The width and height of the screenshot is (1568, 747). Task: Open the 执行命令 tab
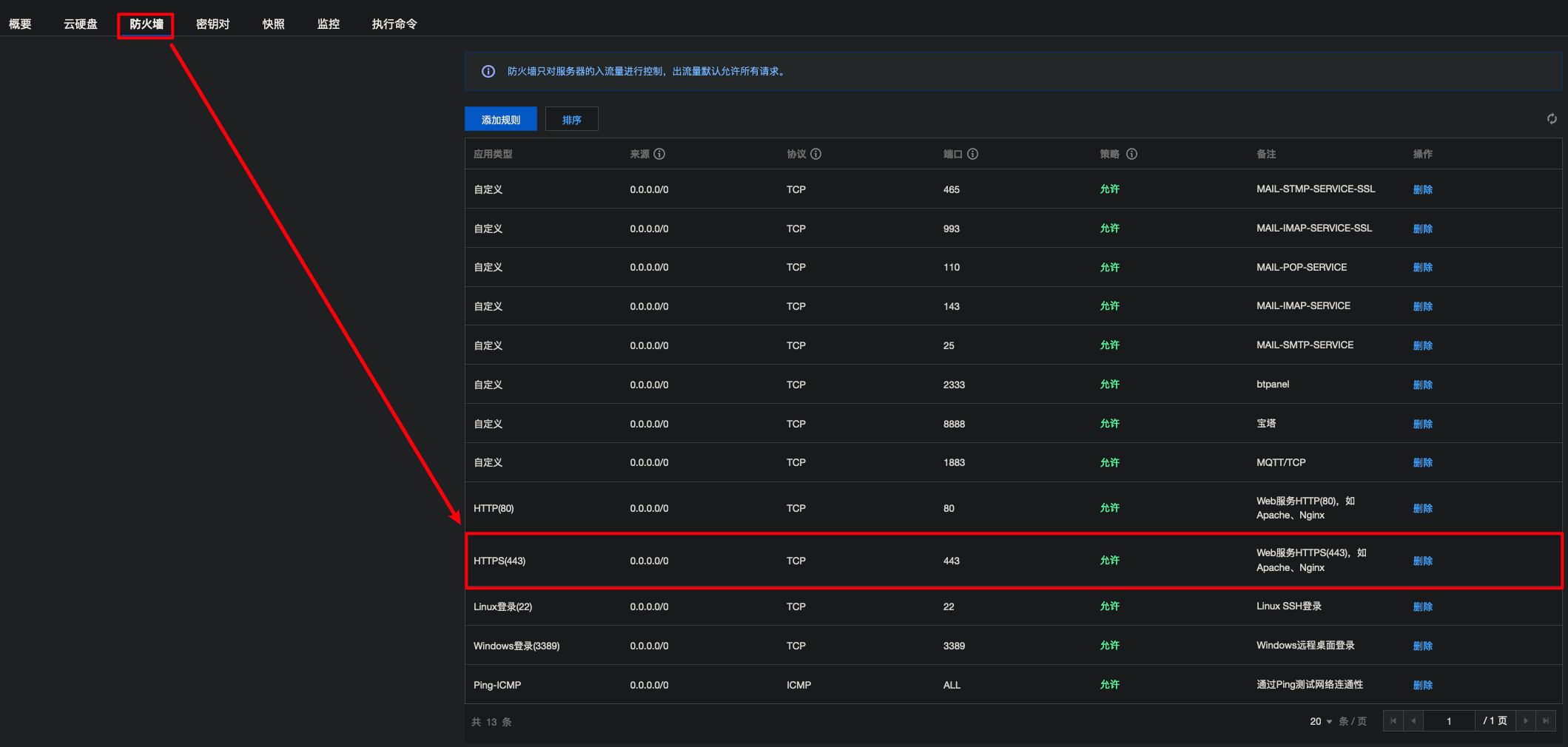tap(394, 24)
